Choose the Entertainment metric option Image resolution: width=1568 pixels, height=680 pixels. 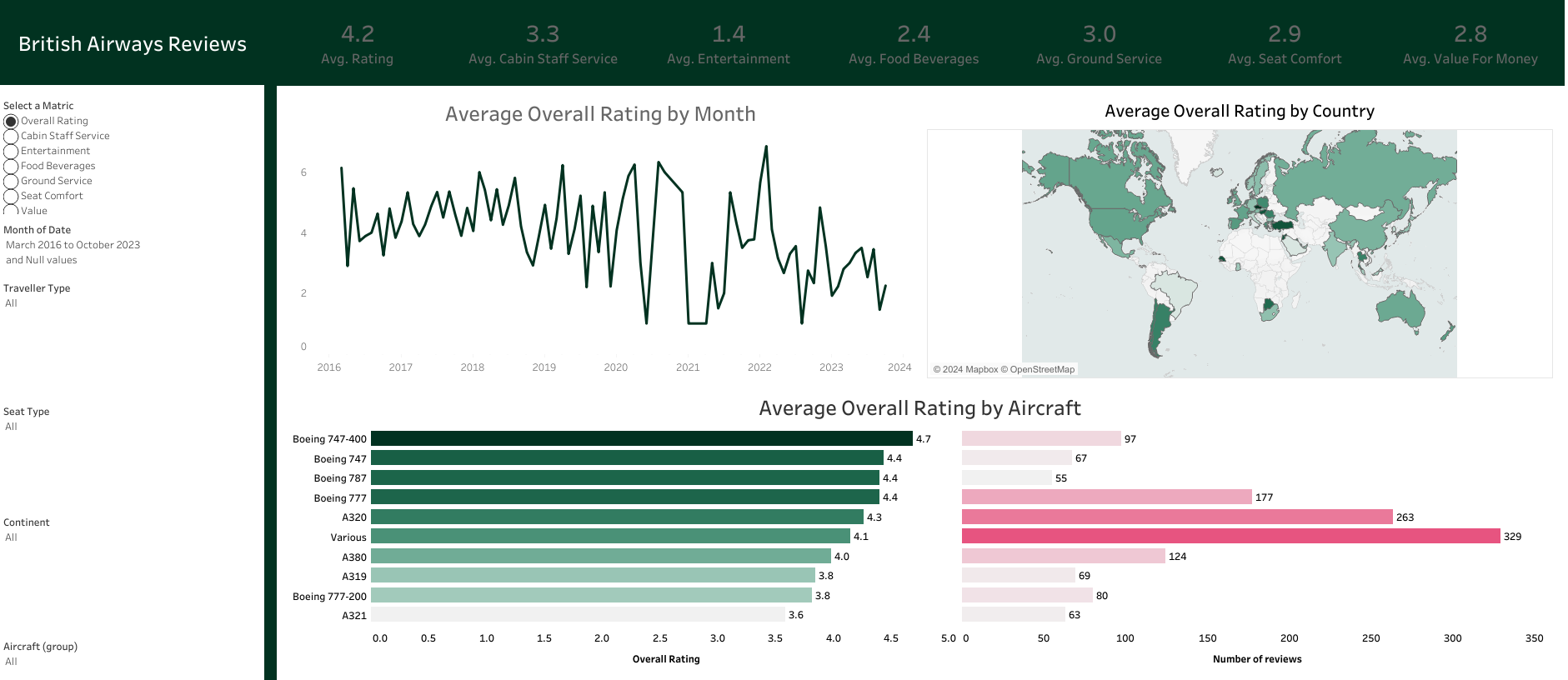coord(11,152)
